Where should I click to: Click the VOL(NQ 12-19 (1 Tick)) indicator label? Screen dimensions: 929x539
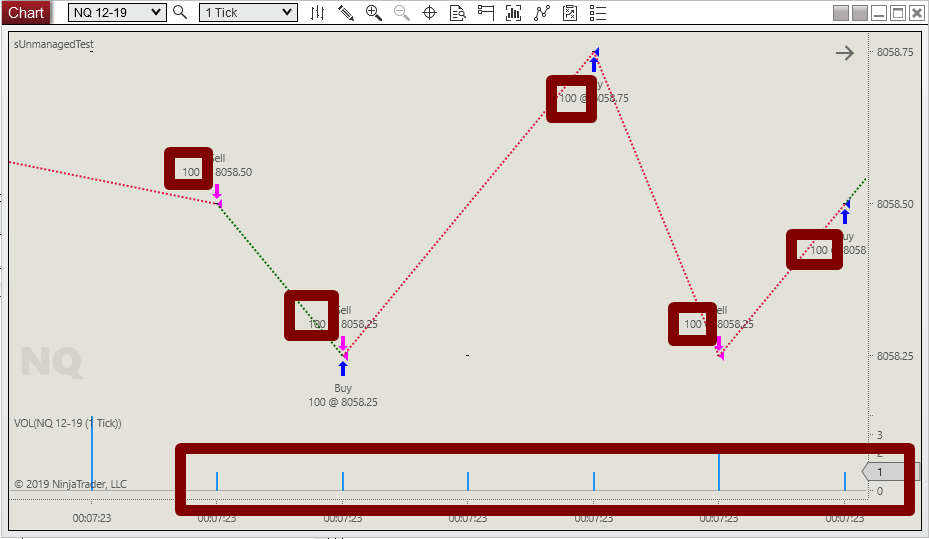(68, 423)
